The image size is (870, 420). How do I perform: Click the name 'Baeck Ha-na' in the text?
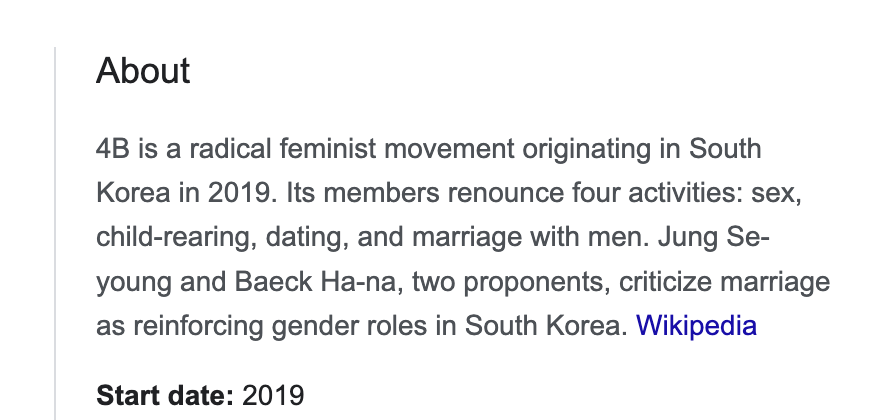316,281
